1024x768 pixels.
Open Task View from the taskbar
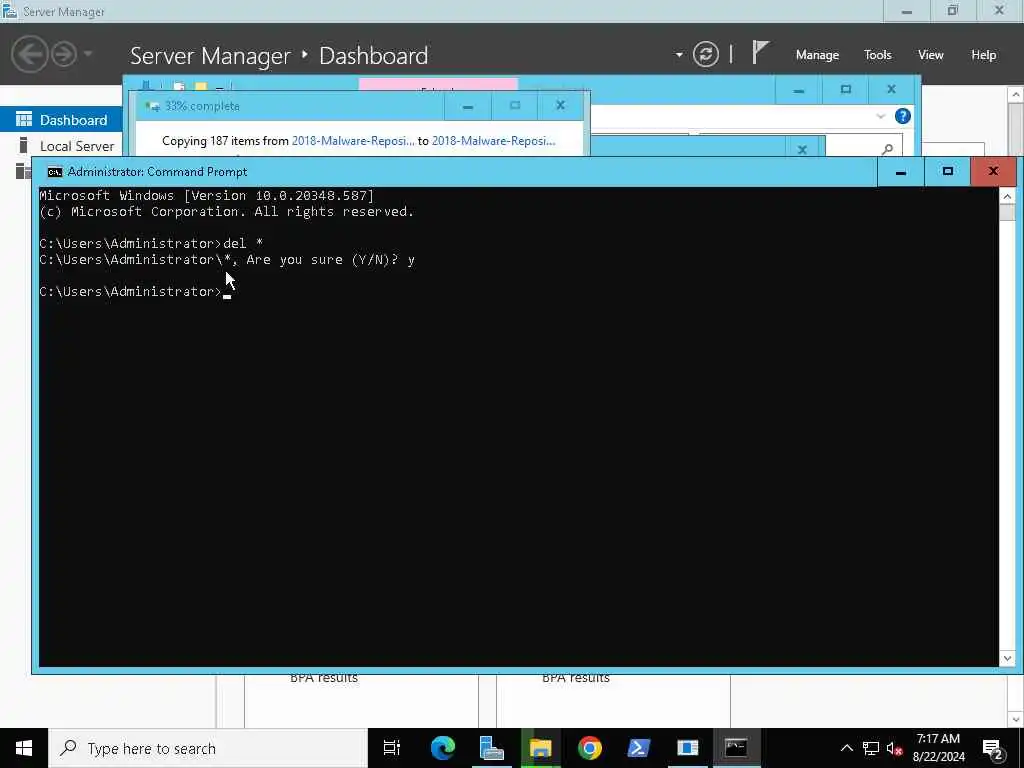(392, 748)
